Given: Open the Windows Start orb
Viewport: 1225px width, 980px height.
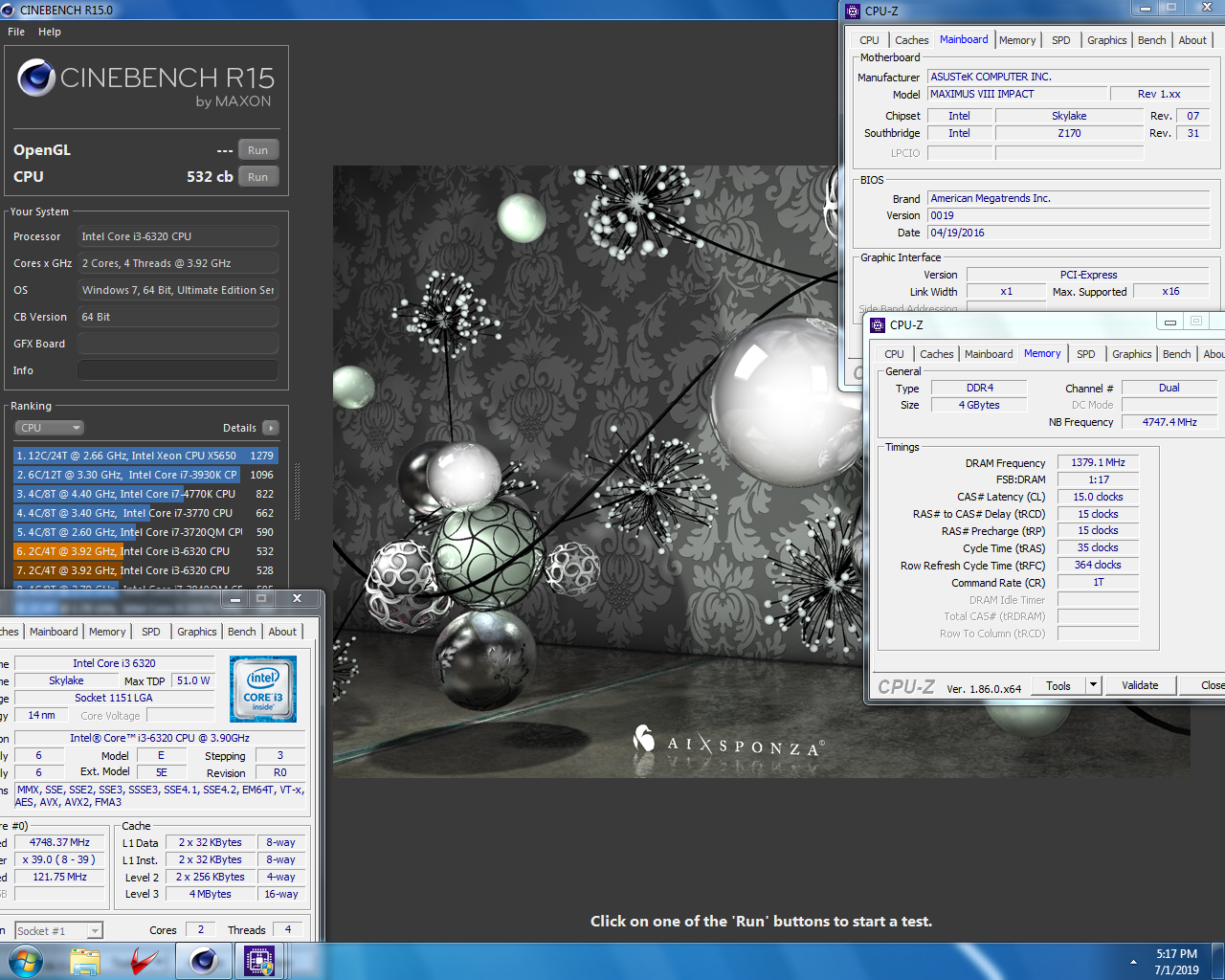Looking at the screenshot, I should coord(25,961).
